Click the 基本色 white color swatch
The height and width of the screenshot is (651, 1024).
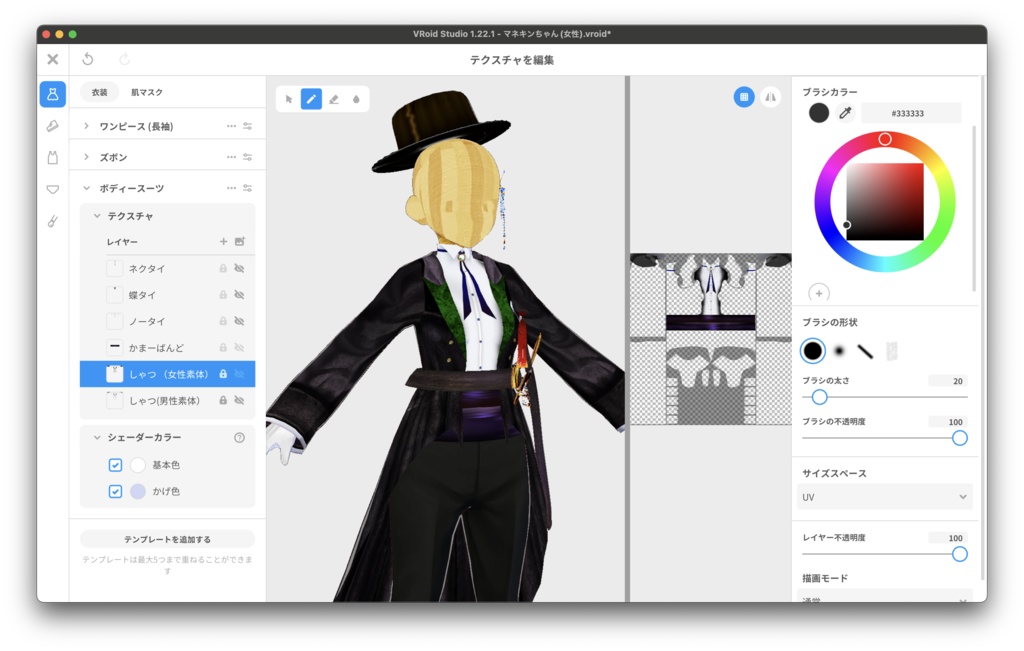138,465
